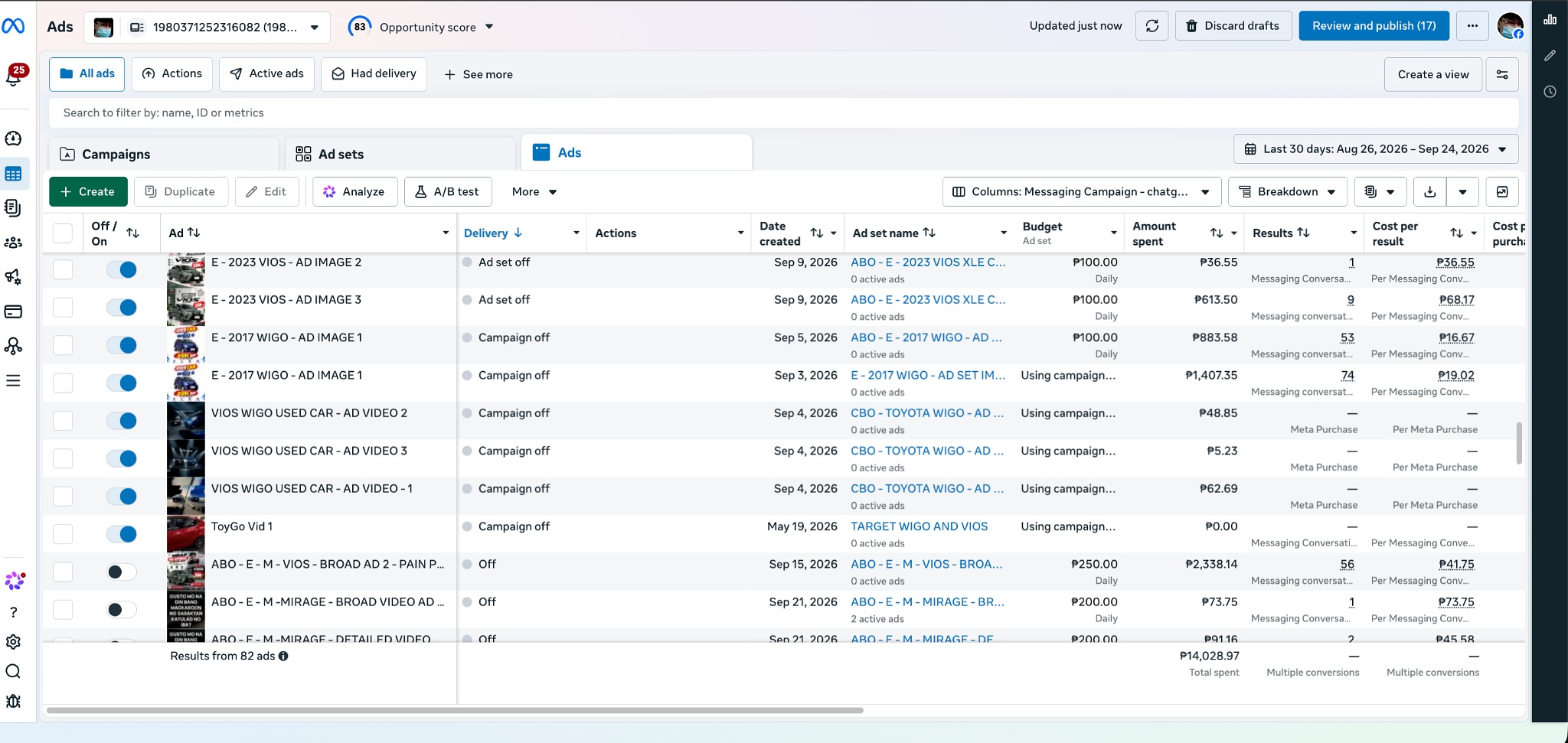Click the Analyze button

pyautogui.click(x=354, y=192)
